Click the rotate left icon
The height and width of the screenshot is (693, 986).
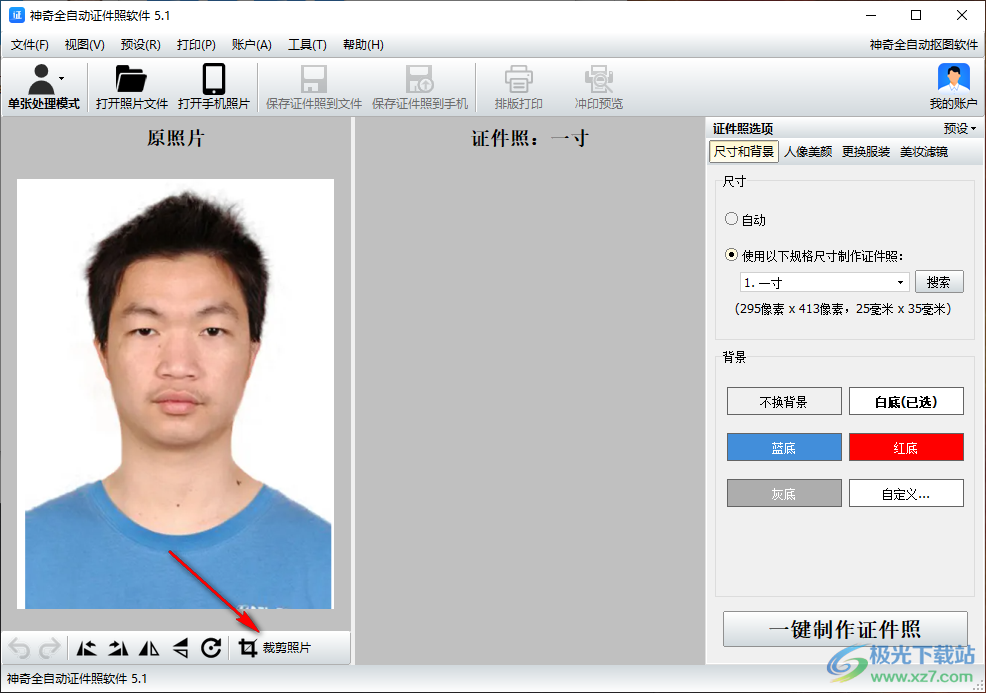click(x=86, y=648)
